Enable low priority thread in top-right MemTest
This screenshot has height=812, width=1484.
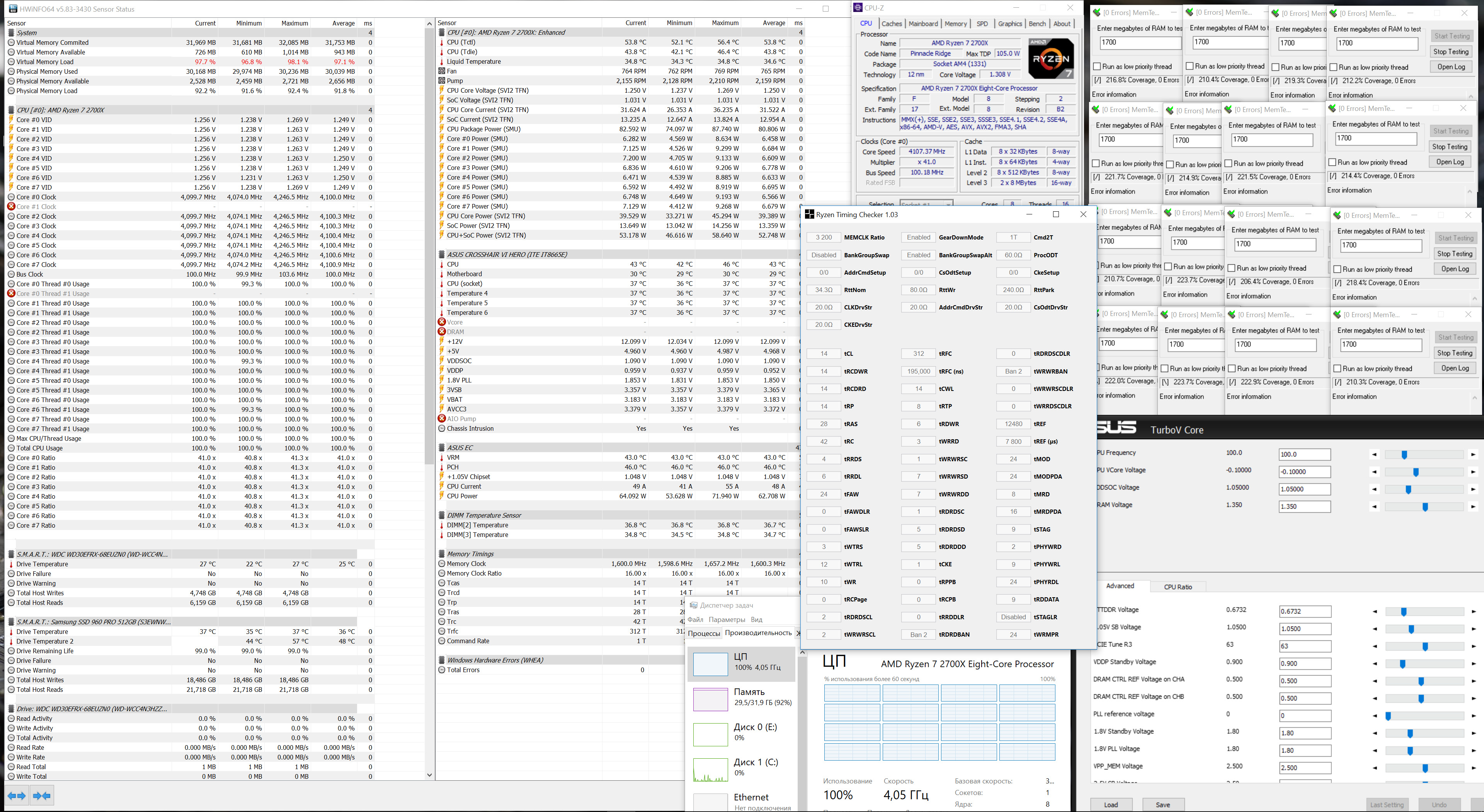point(1333,67)
